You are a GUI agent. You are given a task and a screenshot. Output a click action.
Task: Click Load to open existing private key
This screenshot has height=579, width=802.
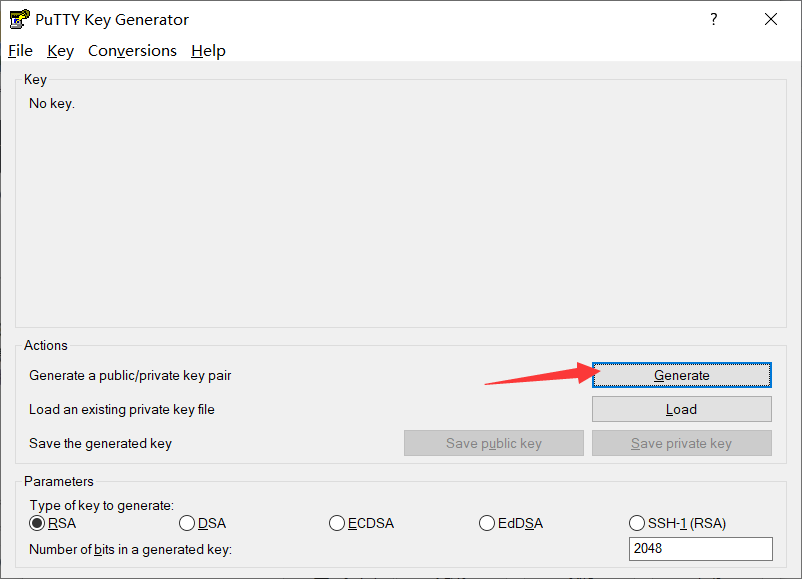tap(681, 409)
